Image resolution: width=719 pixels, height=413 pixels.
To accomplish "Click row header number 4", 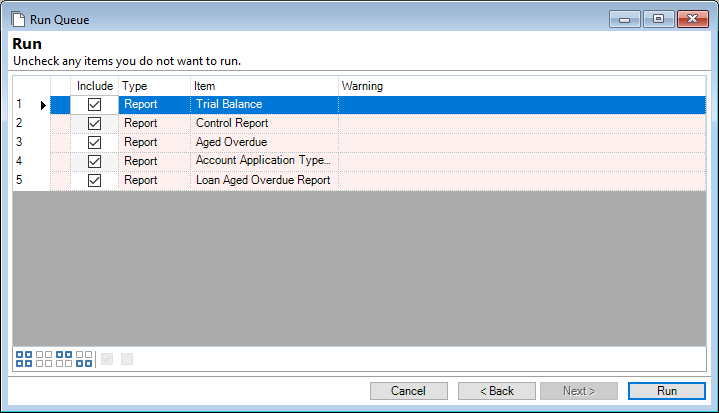I will [31, 161].
